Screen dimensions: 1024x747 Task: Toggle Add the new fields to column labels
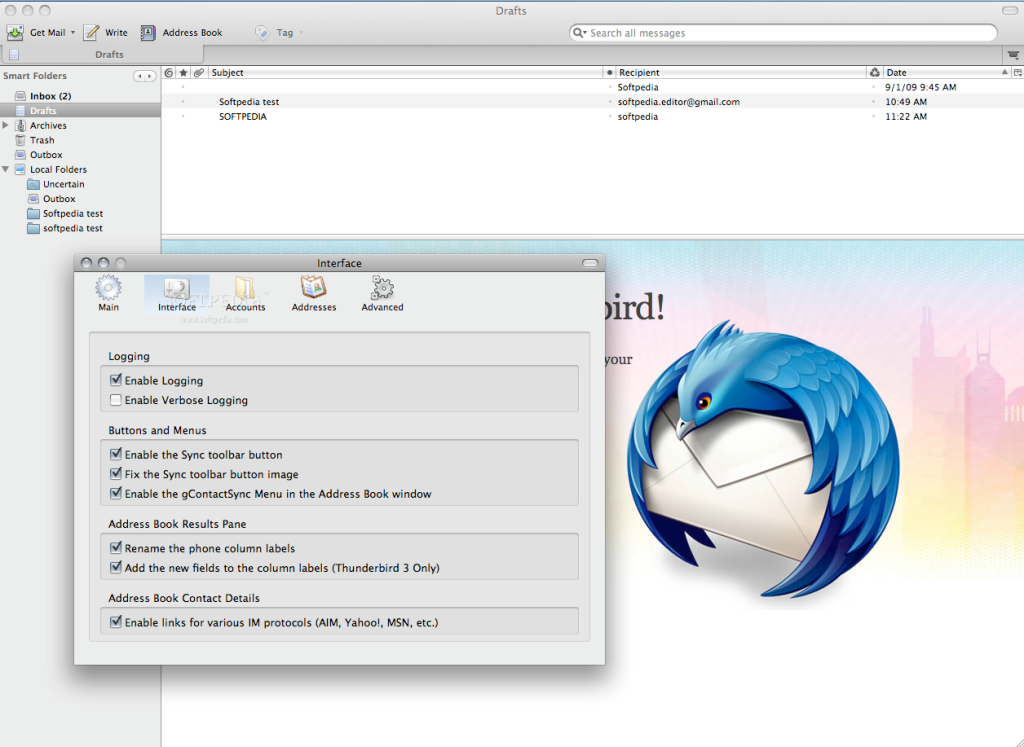pyautogui.click(x=116, y=567)
